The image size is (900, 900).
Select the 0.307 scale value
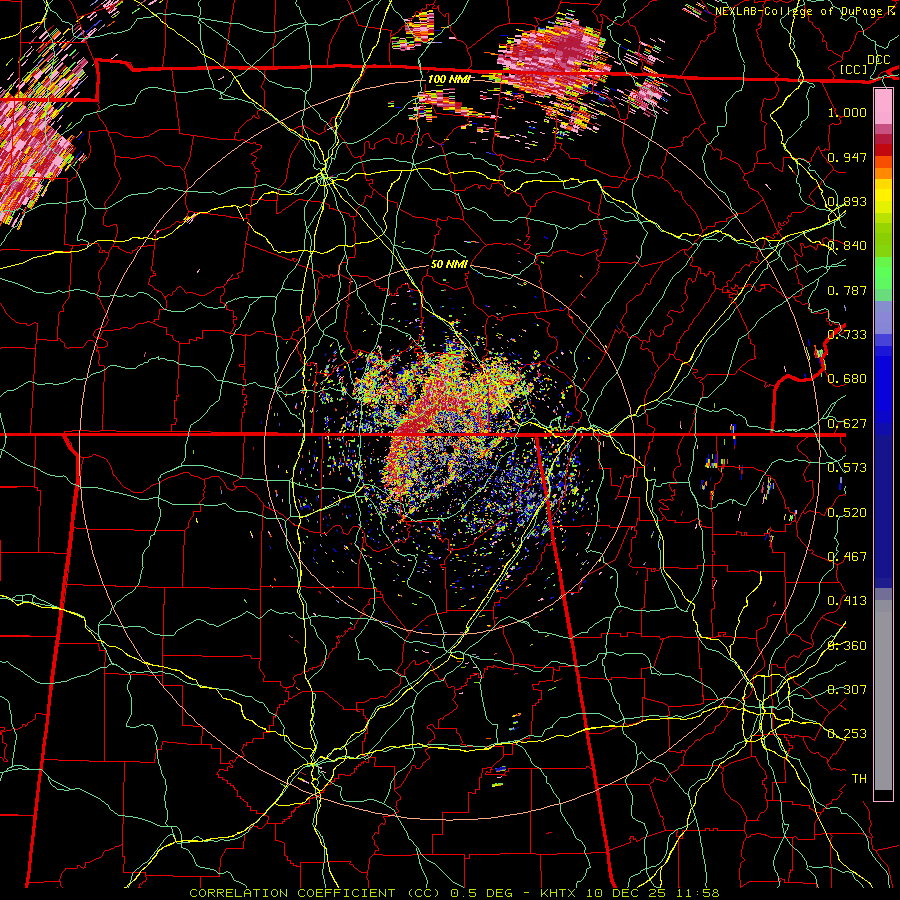click(x=847, y=689)
